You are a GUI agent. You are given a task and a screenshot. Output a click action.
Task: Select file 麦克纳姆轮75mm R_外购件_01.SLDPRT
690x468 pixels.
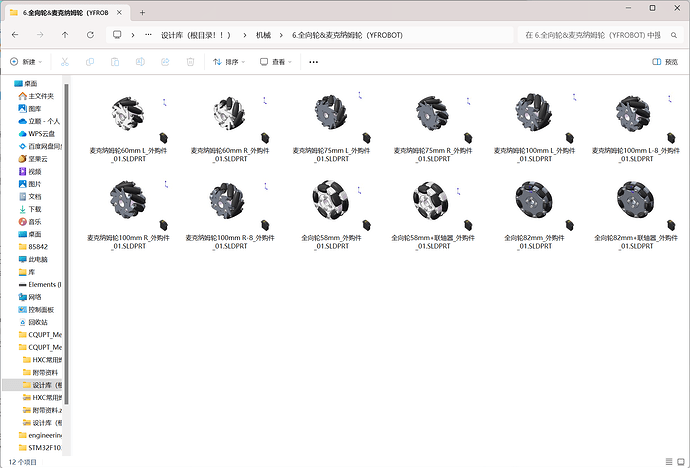433,128
